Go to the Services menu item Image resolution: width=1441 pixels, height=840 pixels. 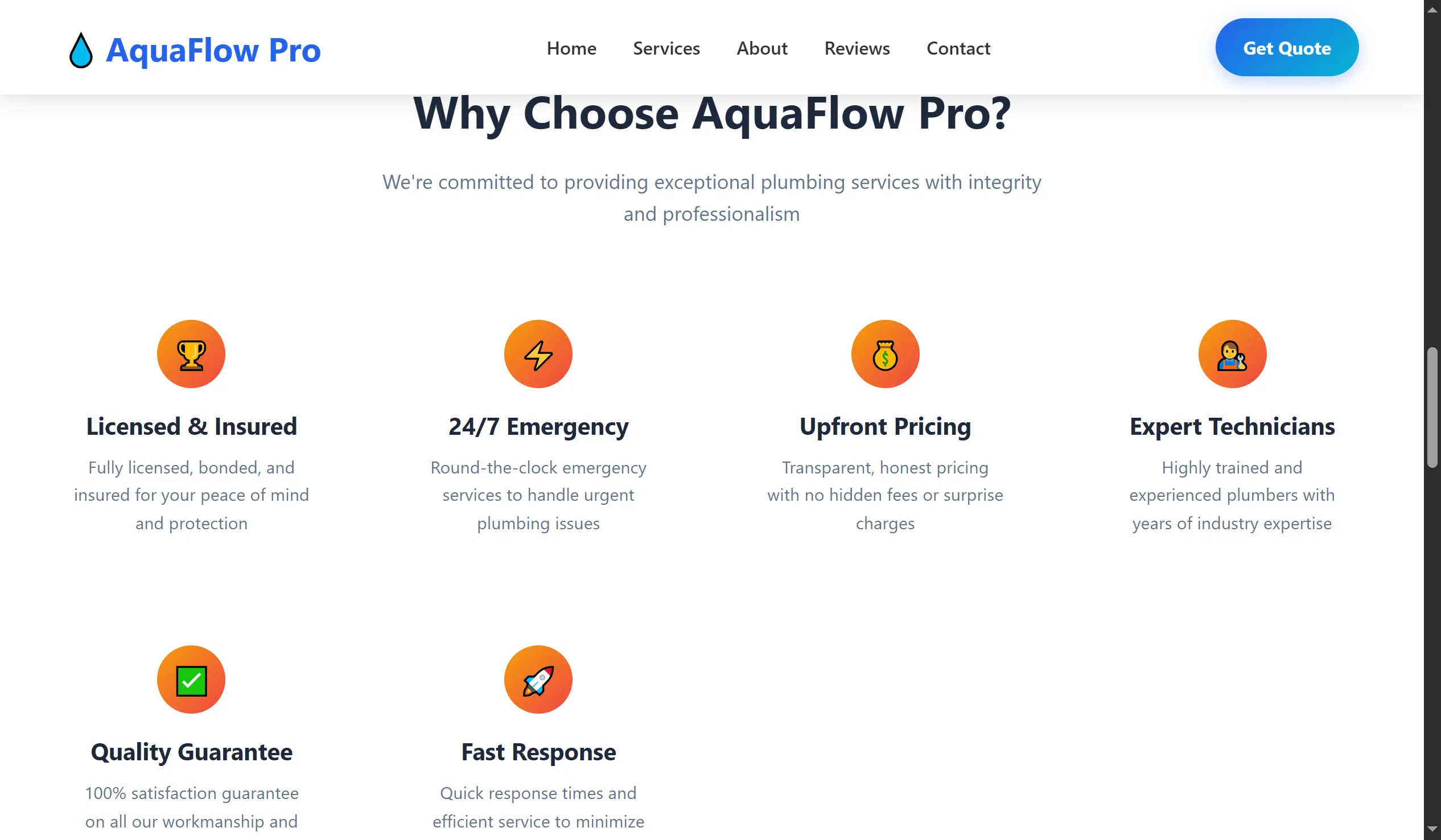tap(666, 48)
